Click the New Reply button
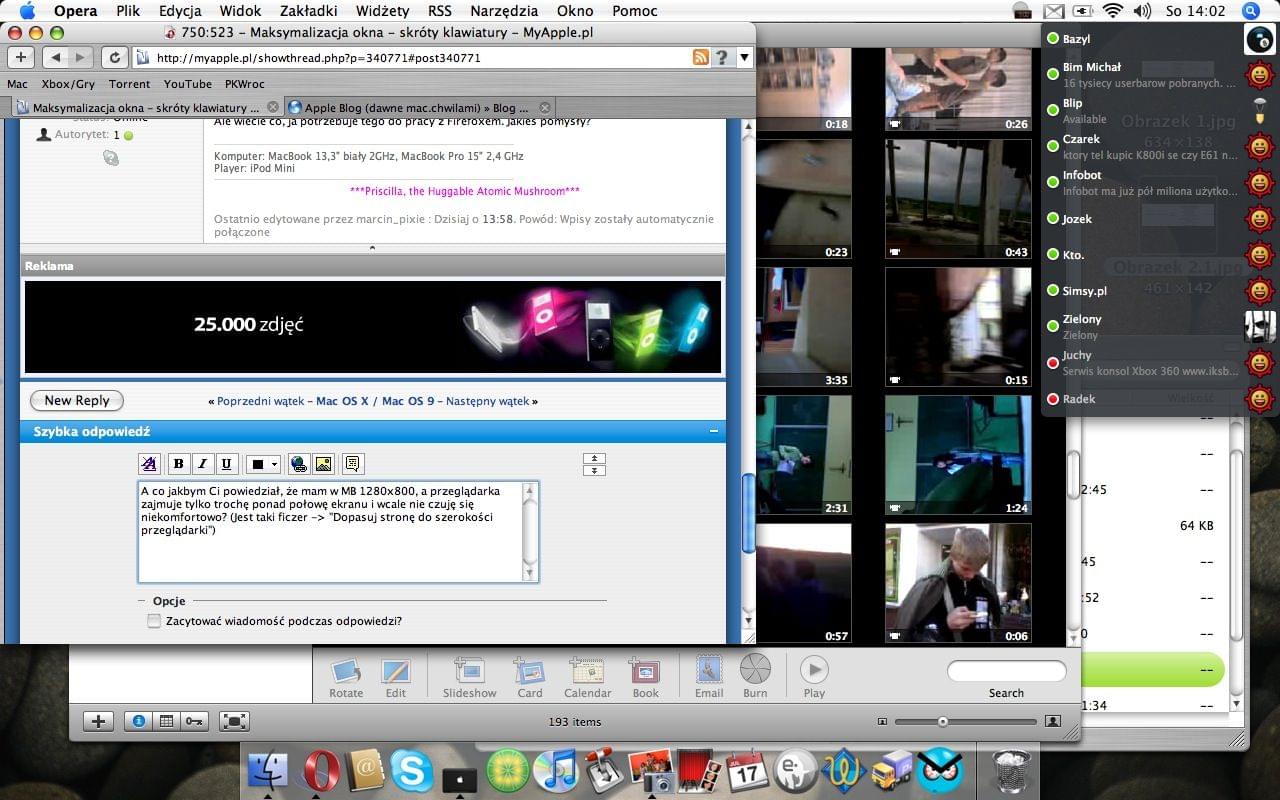Screen dimensions: 1280x800 (x=77, y=400)
